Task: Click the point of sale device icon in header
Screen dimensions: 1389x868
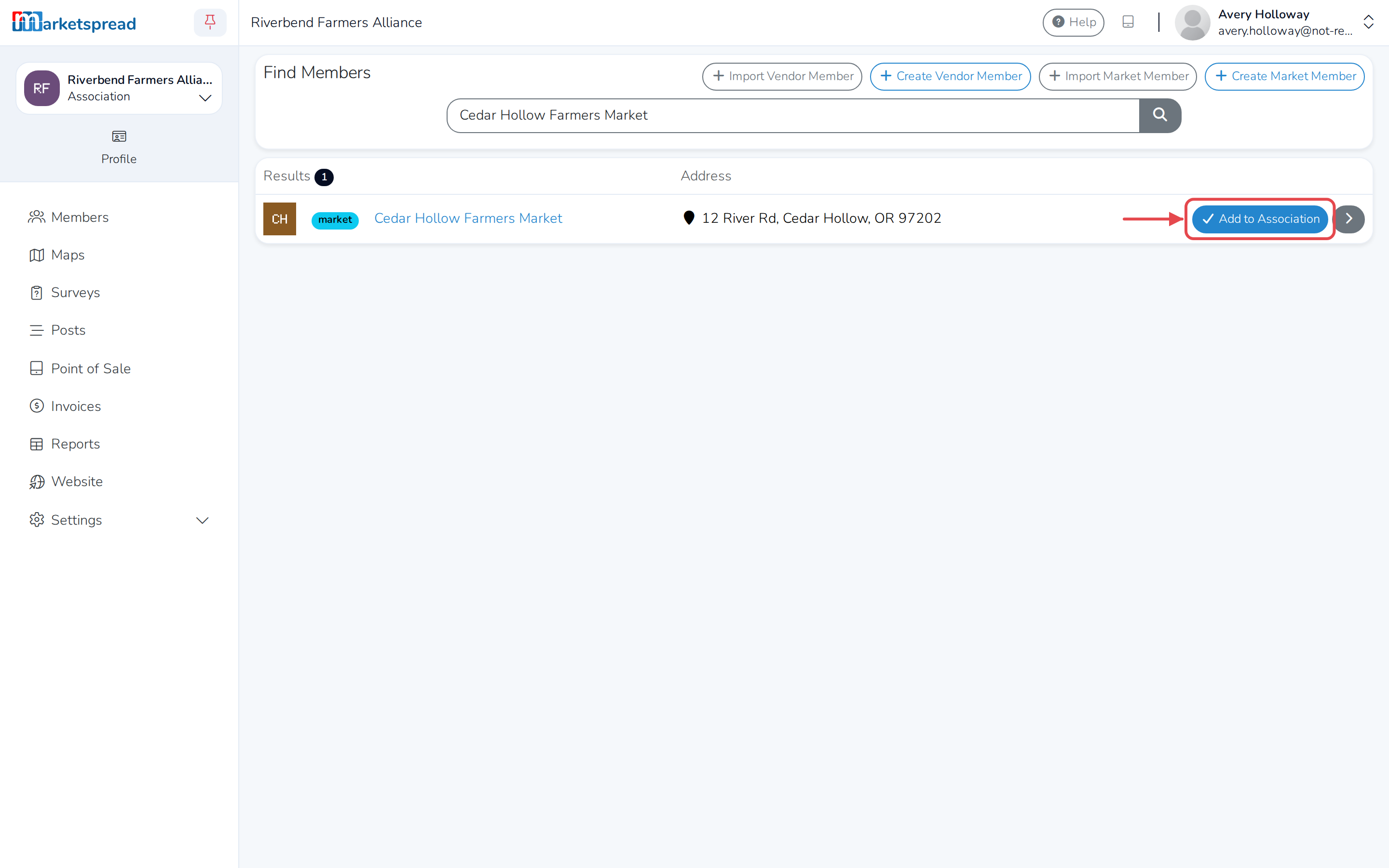Action: [1128, 22]
